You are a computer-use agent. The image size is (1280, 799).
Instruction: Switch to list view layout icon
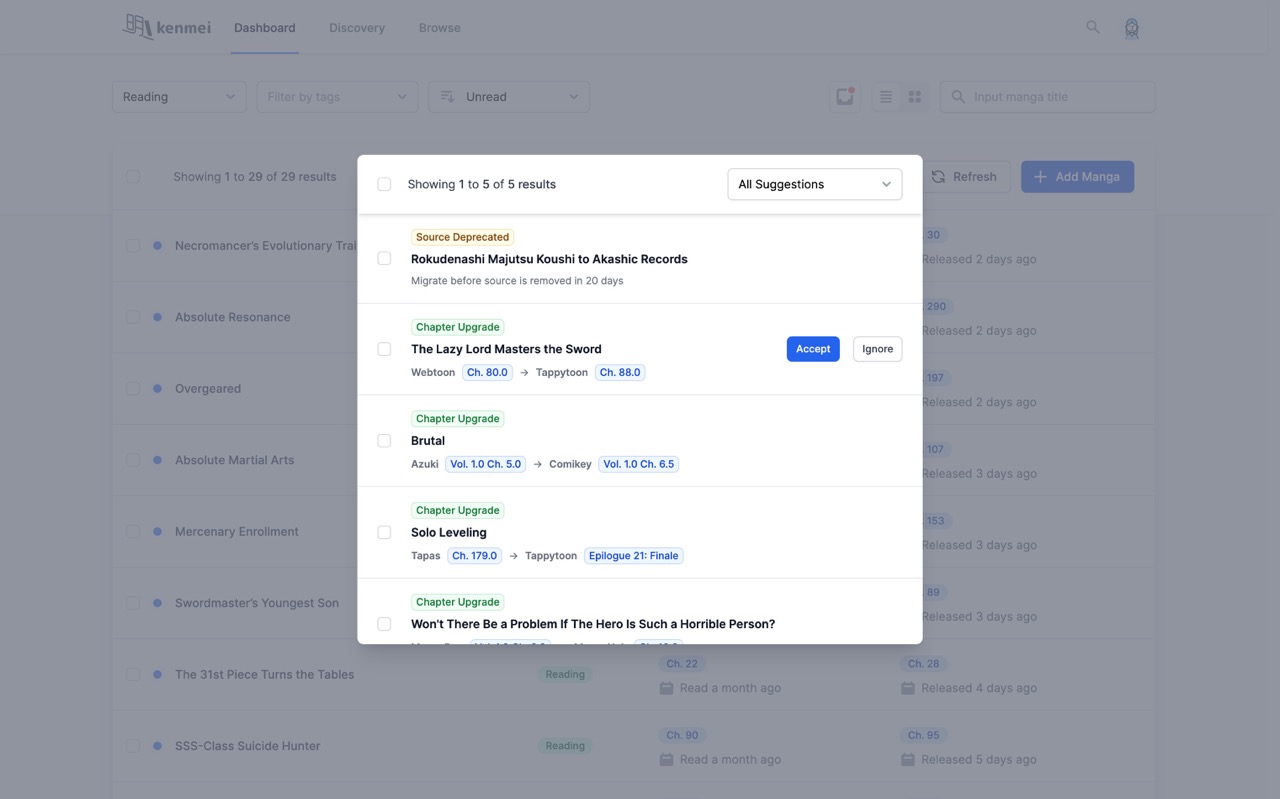tap(885, 97)
